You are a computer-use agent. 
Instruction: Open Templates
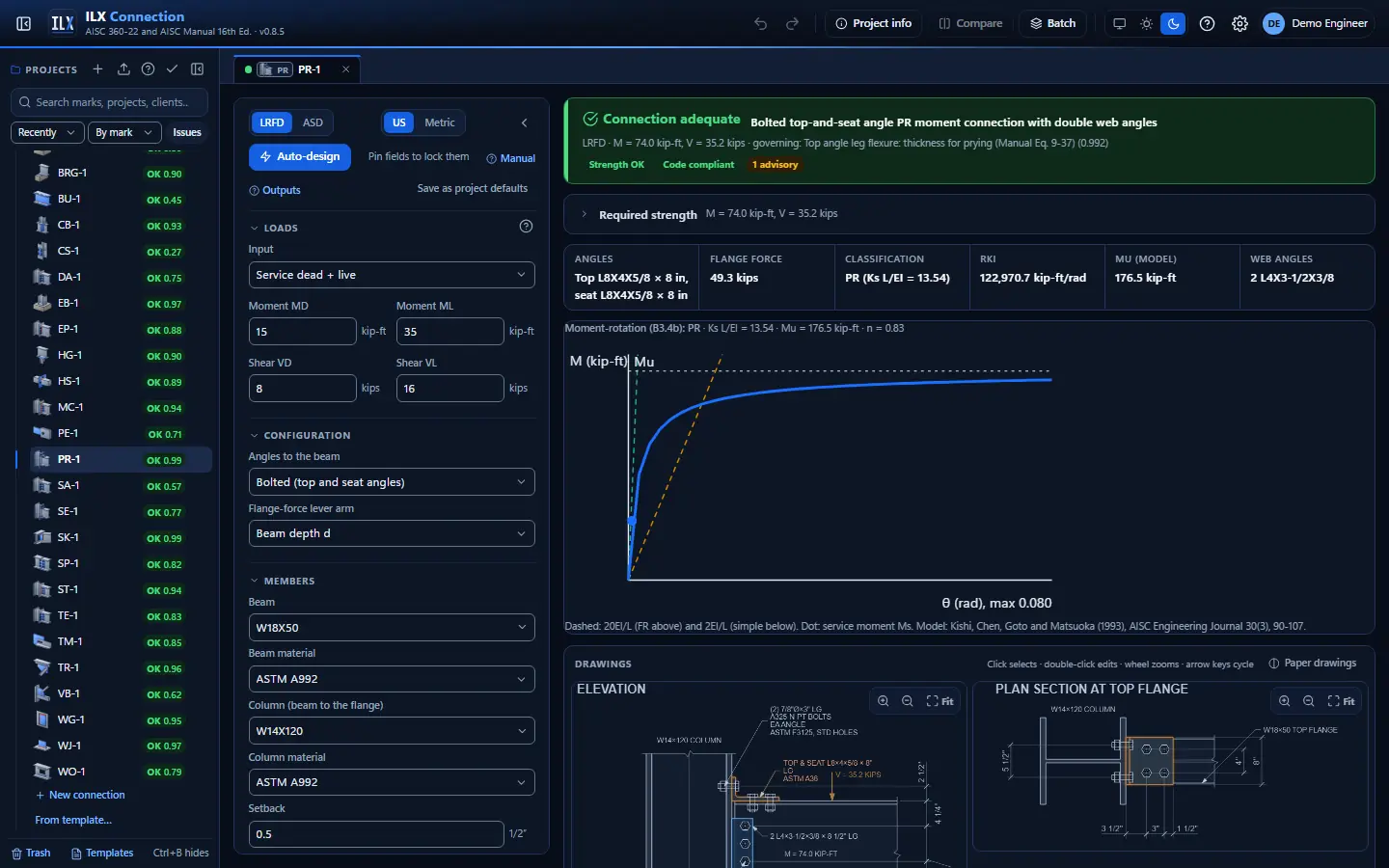102,853
